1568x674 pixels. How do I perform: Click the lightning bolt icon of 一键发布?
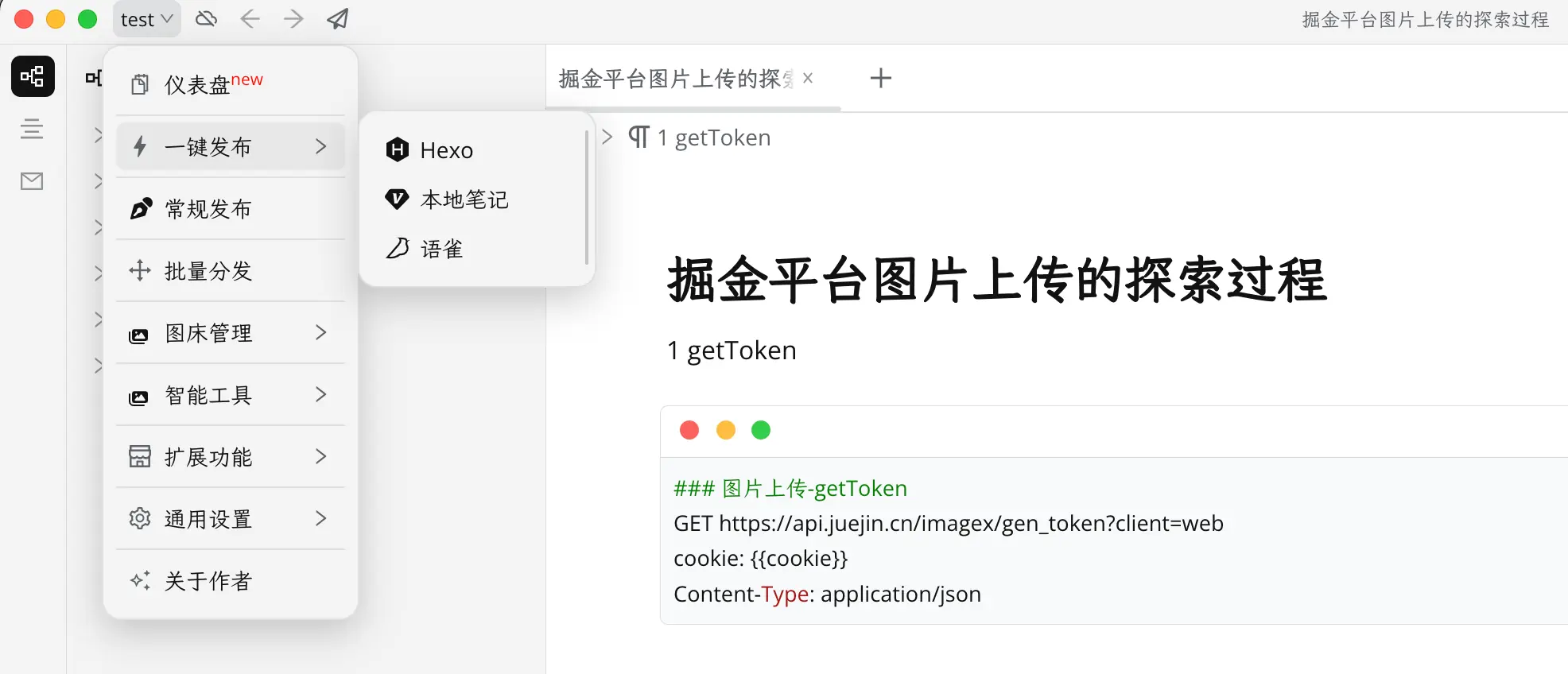140,146
